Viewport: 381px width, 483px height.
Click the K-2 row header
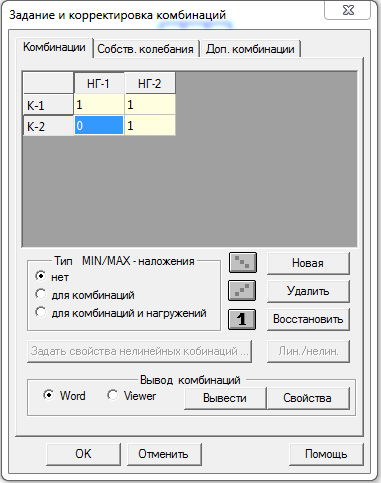(x=48, y=126)
